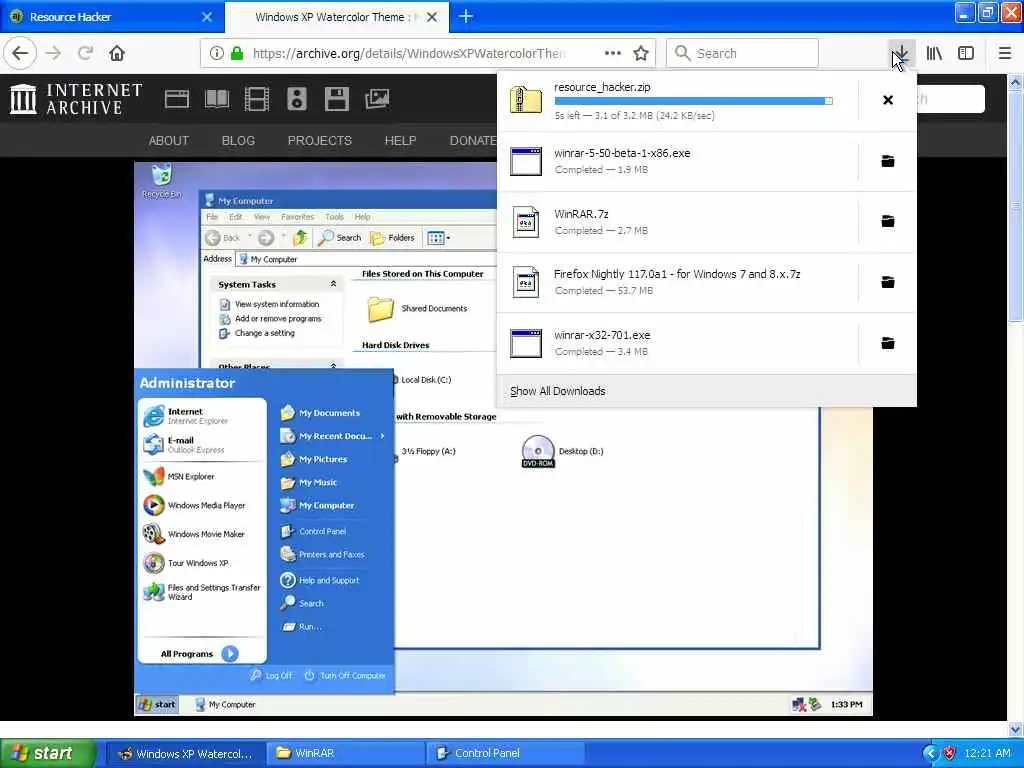Screen dimensions: 1024x768
Task: Click the green secure connection padlock
Action: (x=237, y=53)
